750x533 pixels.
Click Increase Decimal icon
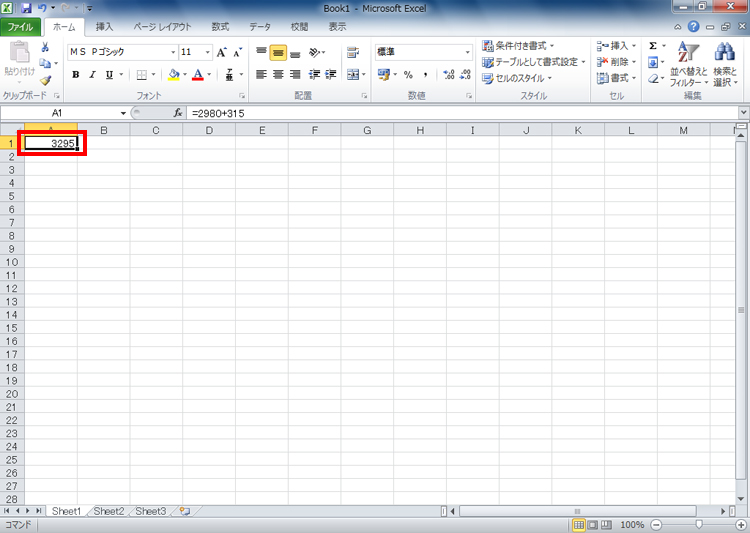pos(449,75)
